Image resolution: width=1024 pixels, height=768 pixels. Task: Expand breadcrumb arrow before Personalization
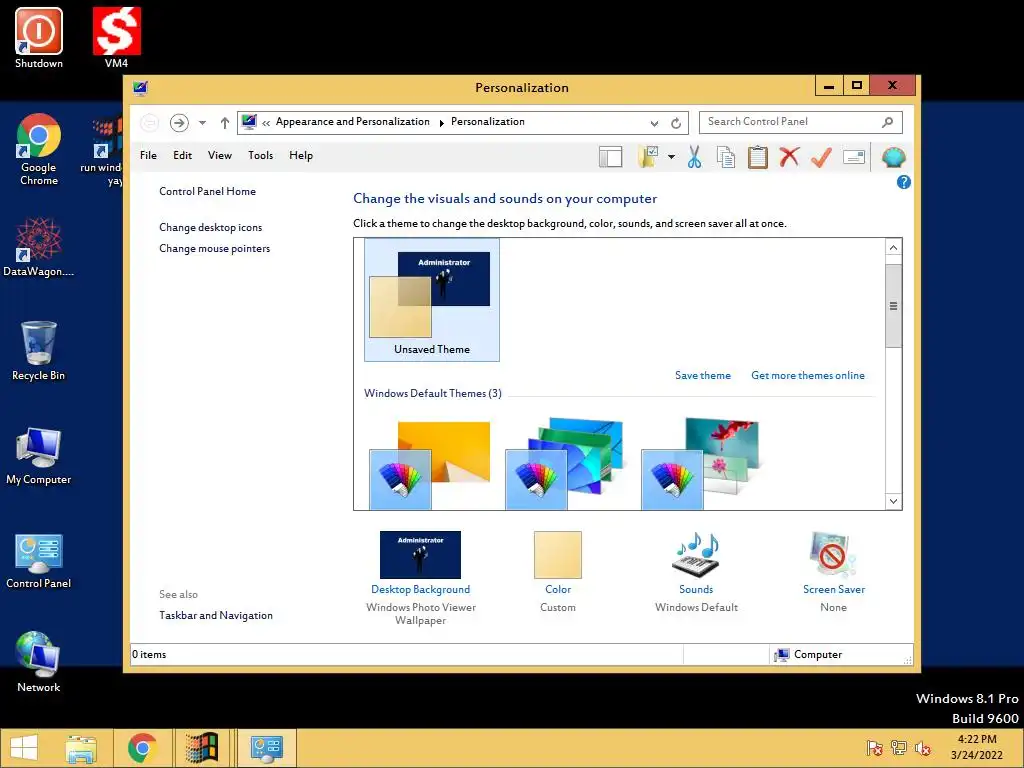click(441, 123)
